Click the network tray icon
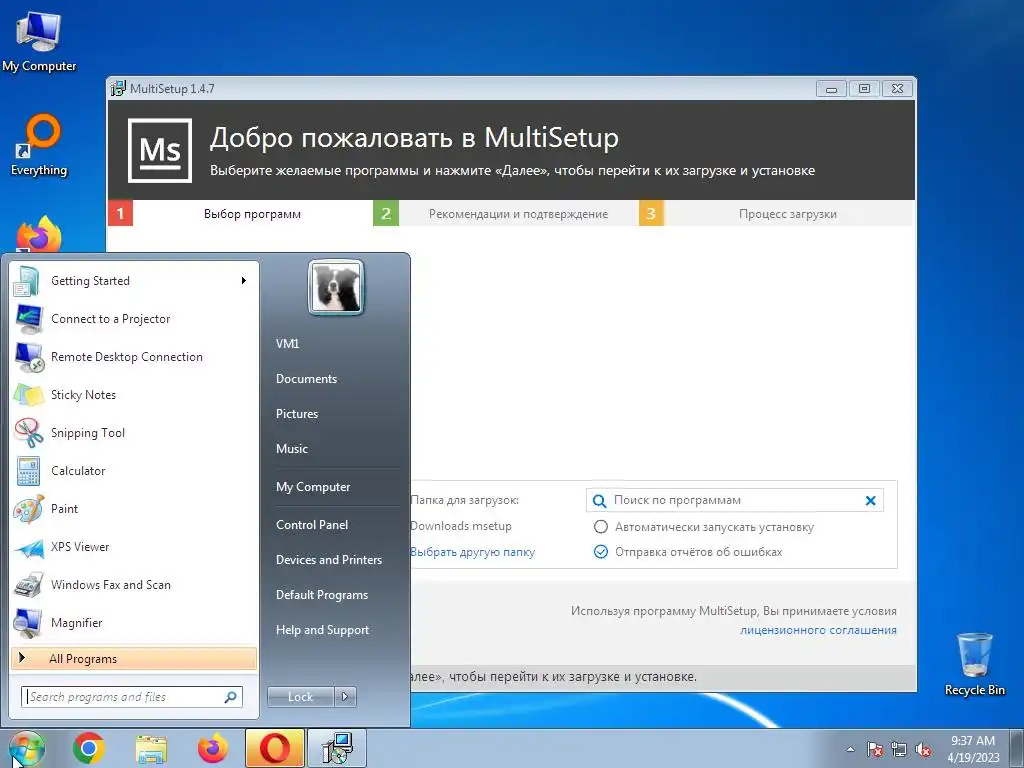Image resolution: width=1024 pixels, height=768 pixels. click(x=899, y=749)
